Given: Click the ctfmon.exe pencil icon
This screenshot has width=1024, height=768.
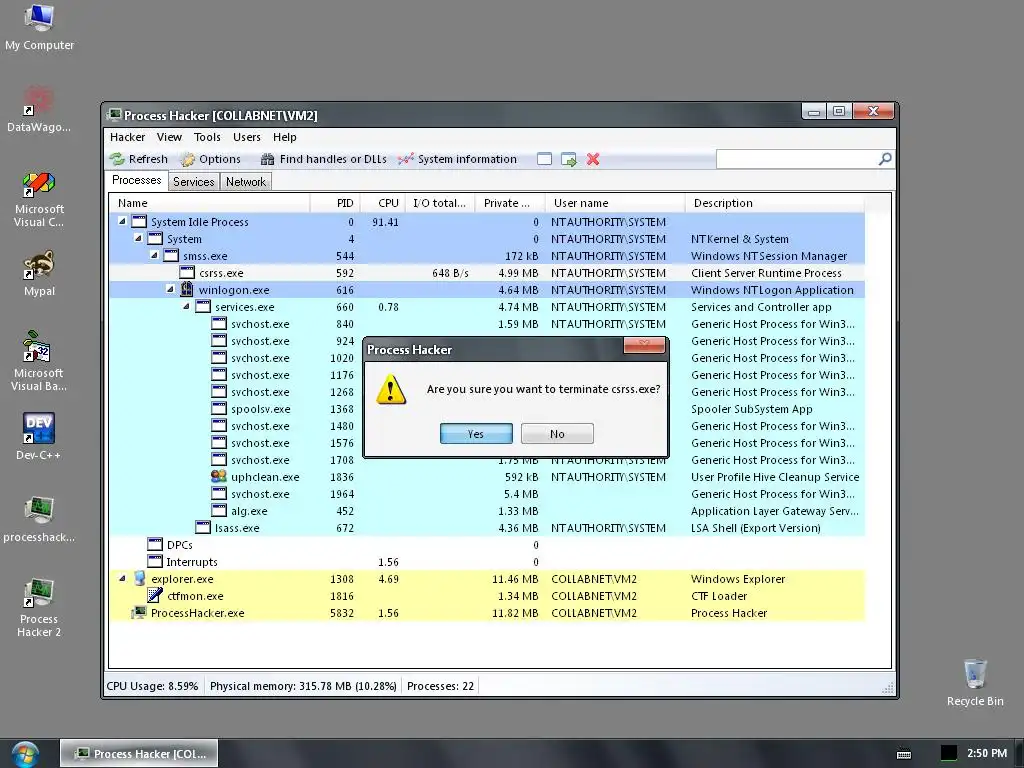Looking at the screenshot, I should click(155, 595).
